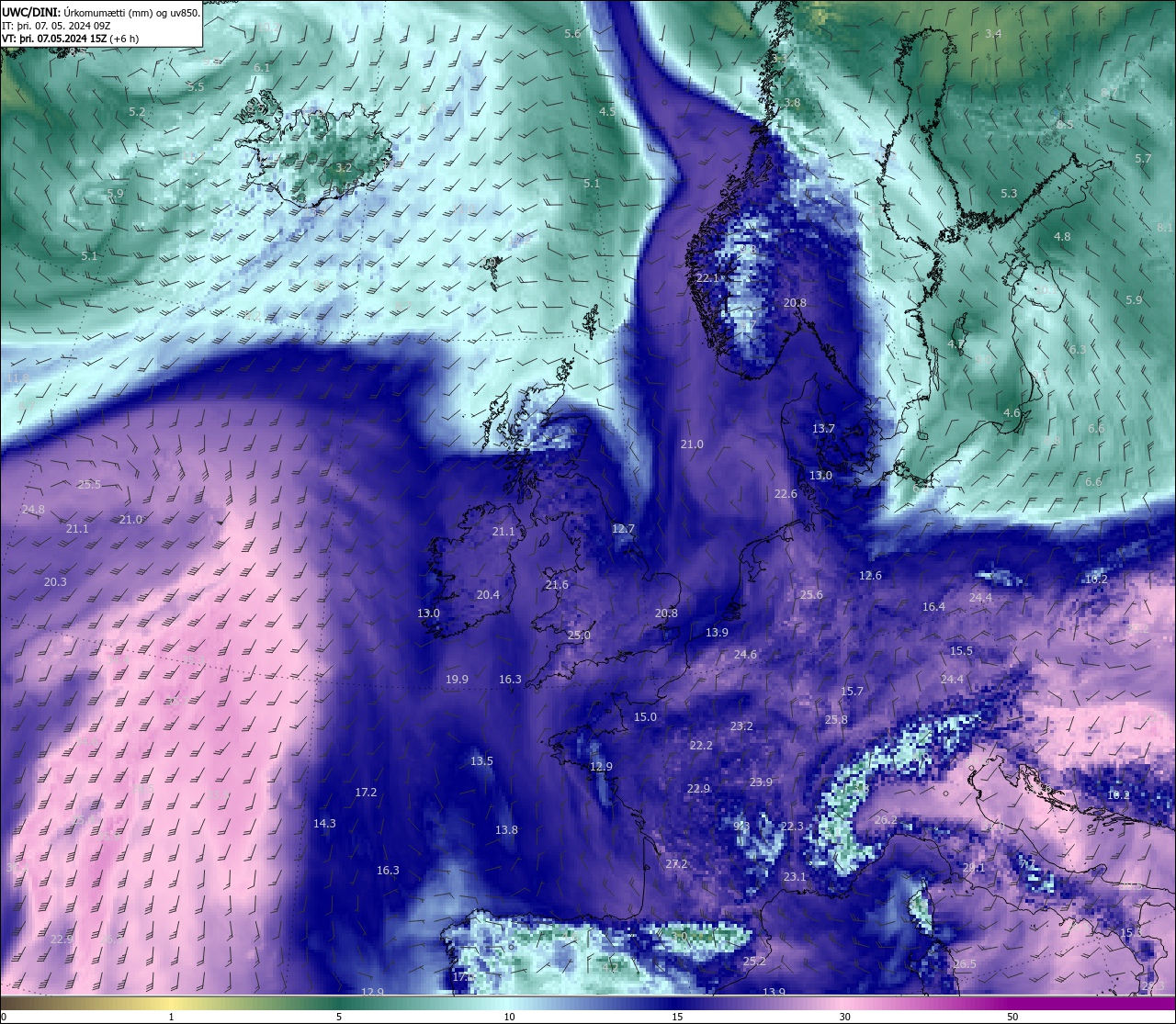The height and width of the screenshot is (1024, 1176).
Task: Select the 21.6 value over Britain
Action: 557,585
